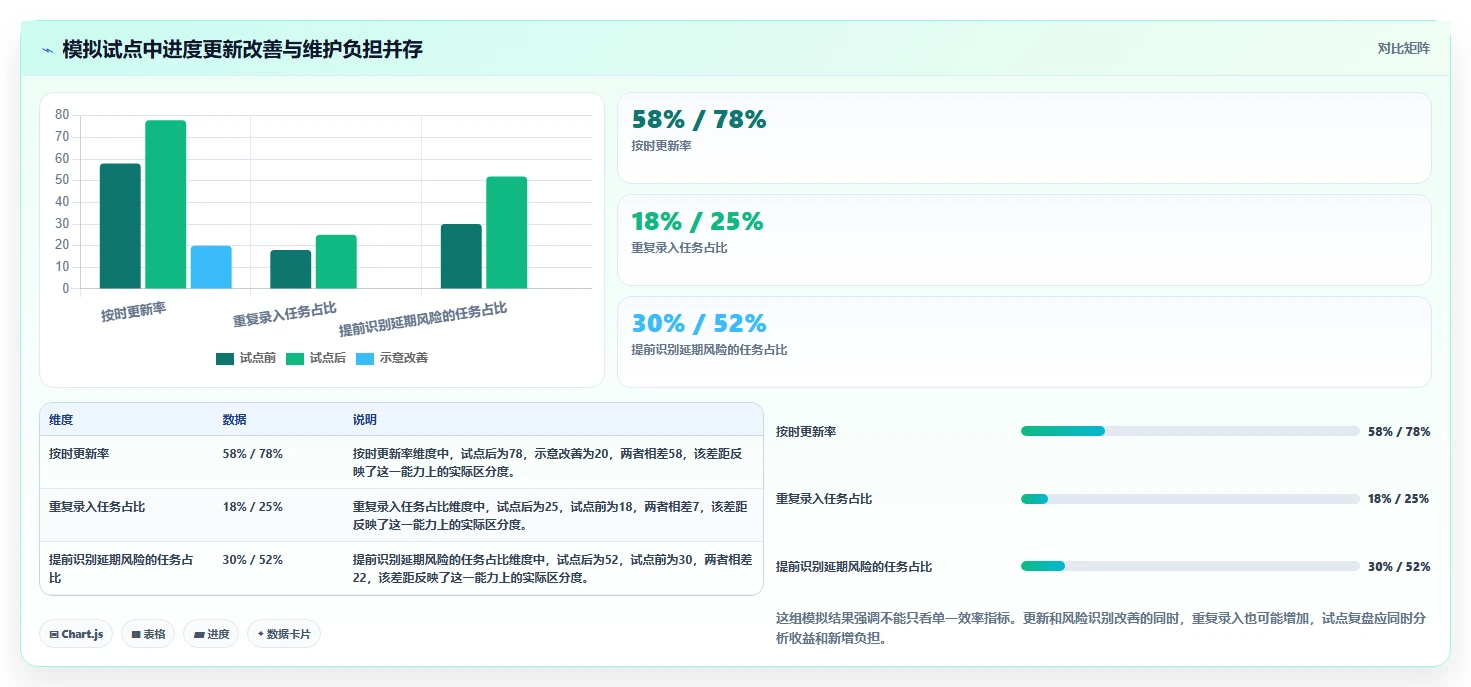Click the summary paragraph starting 这组模拟结果
Image resolution: width=1471 pixels, height=687 pixels.
(x=1100, y=628)
